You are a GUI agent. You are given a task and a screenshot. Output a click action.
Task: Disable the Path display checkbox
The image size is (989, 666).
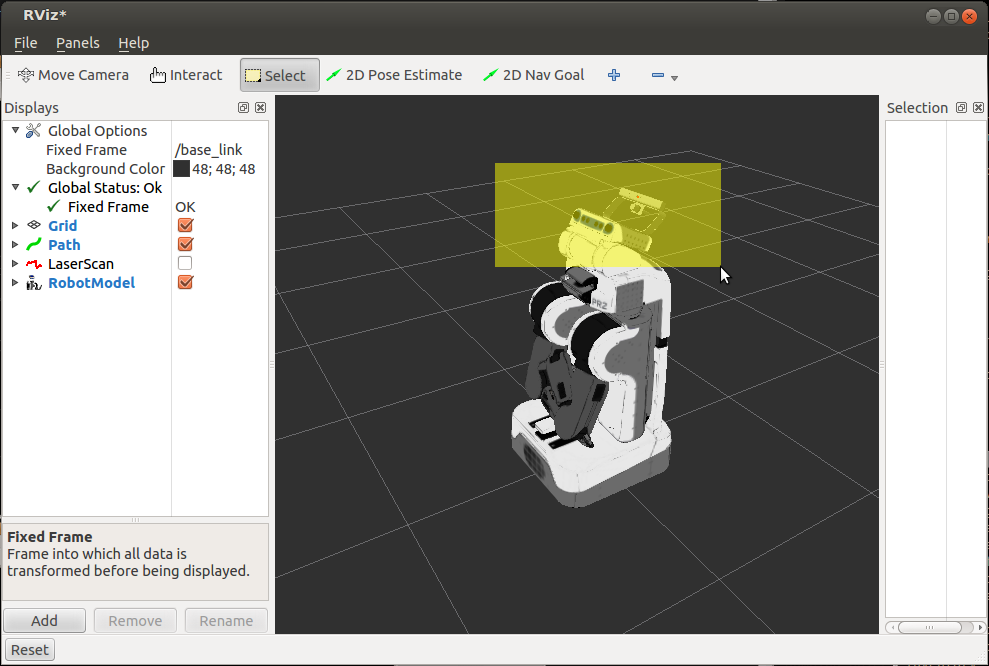[x=185, y=245]
